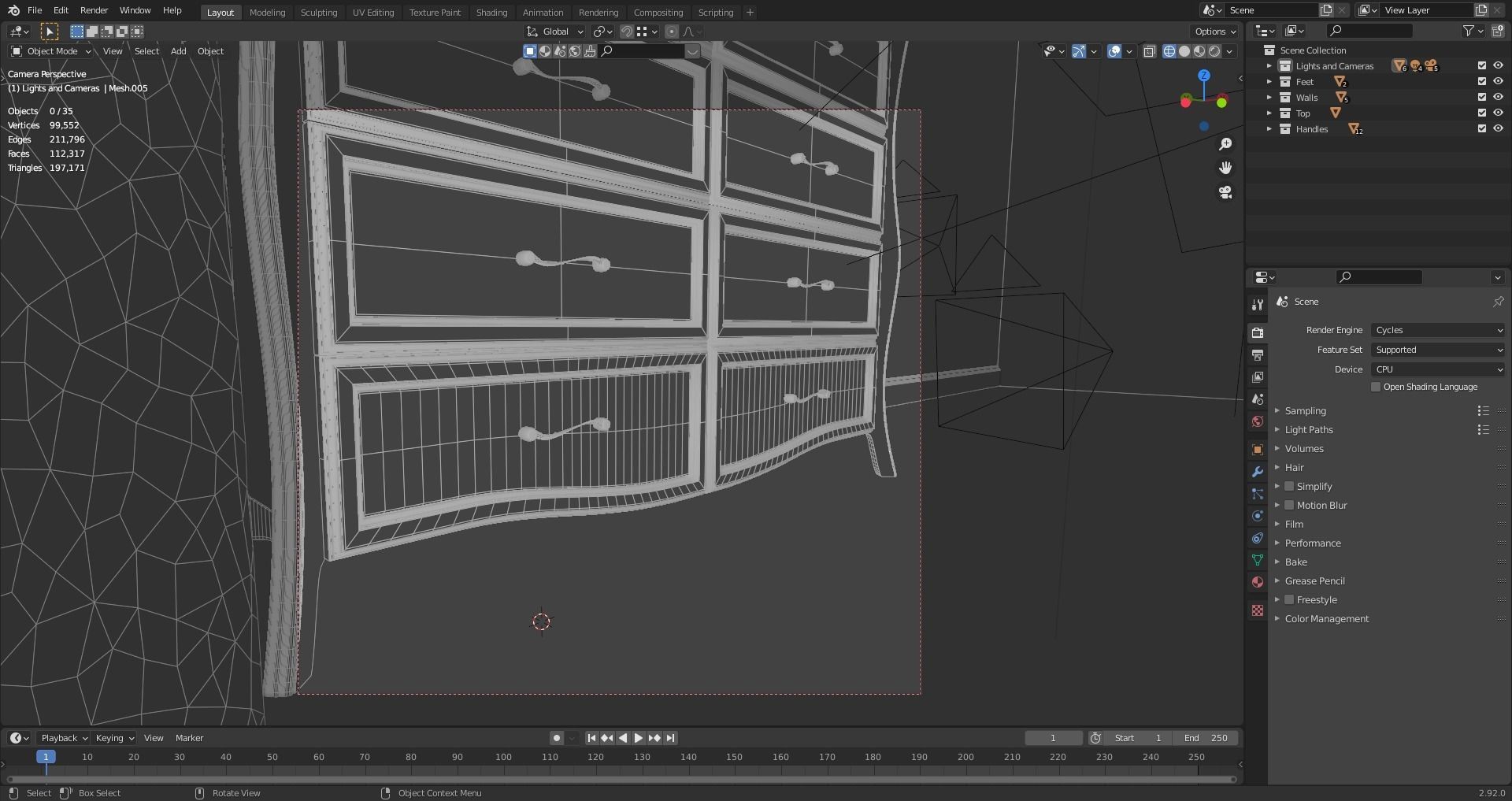Click the Sampling presets list icon
The width and height of the screenshot is (1512, 801).
(x=1483, y=411)
